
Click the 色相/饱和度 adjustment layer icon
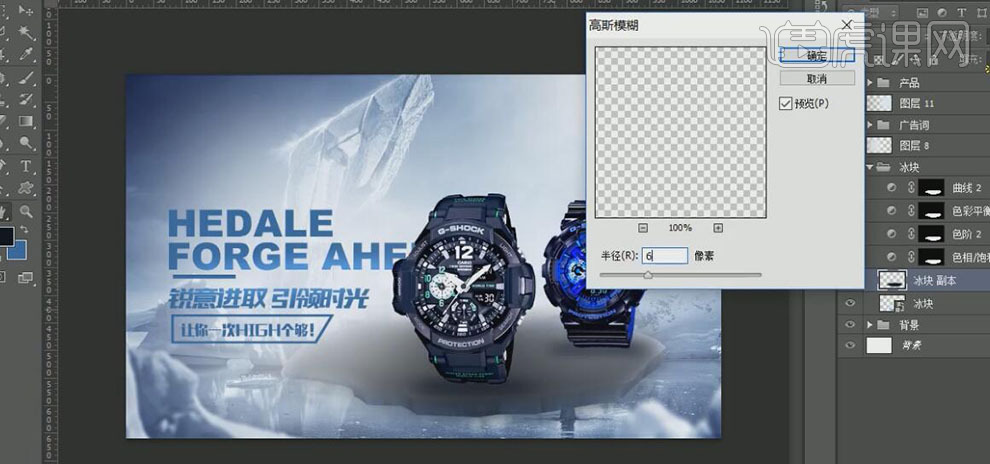point(892,256)
